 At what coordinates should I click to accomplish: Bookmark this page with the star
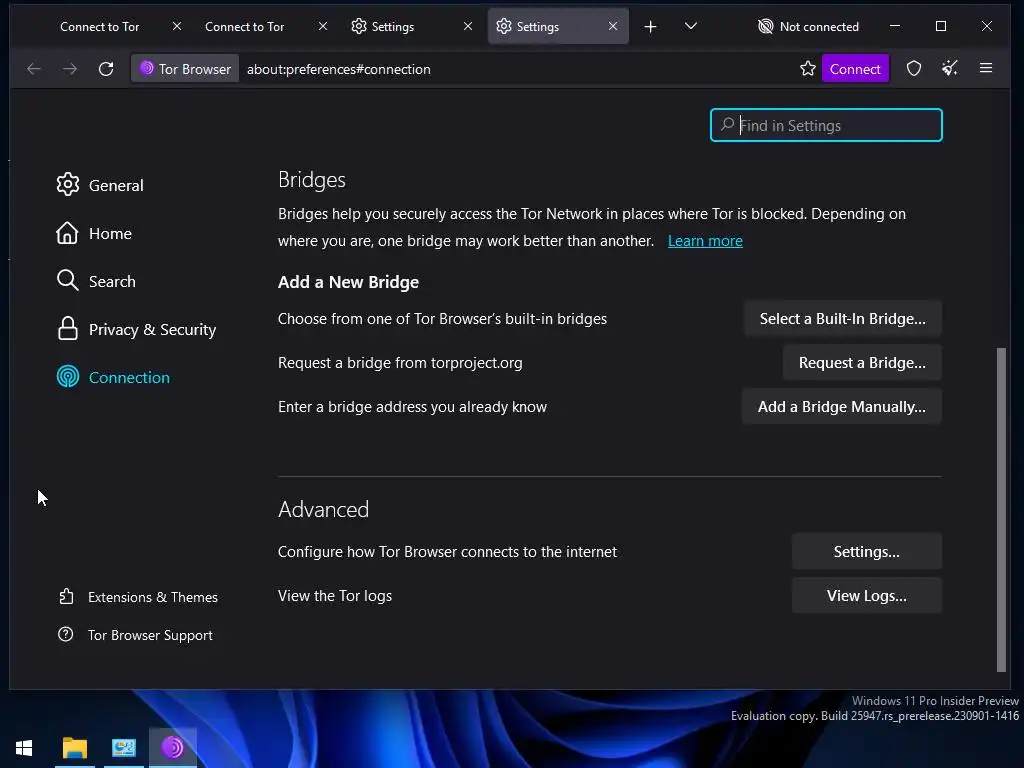(x=808, y=69)
